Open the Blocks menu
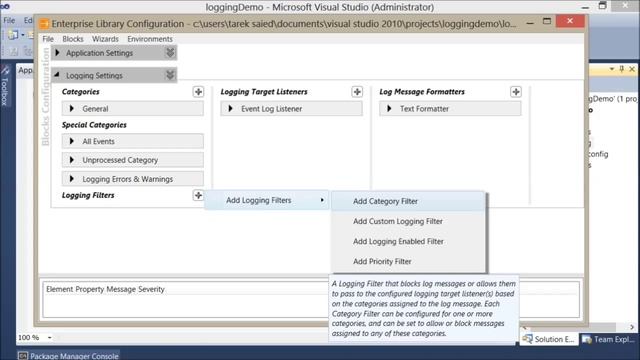 [x=73, y=39]
